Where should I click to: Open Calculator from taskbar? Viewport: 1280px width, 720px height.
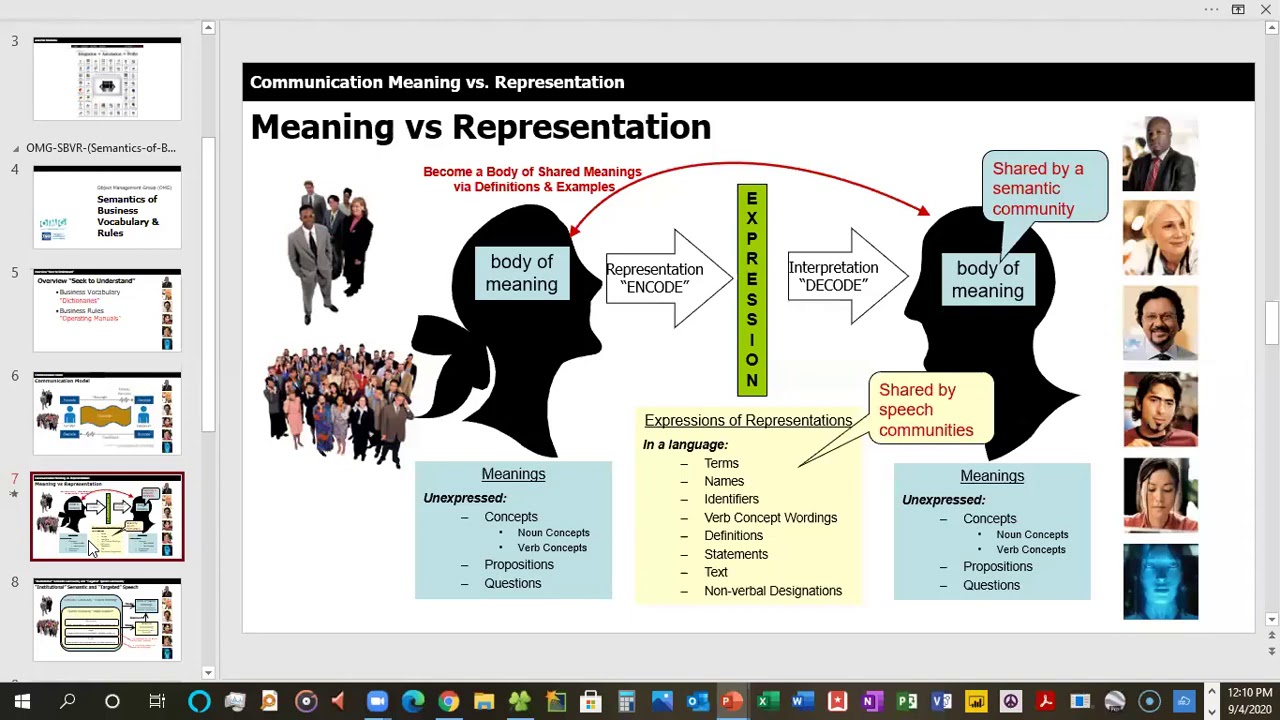(x=626, y=701)
